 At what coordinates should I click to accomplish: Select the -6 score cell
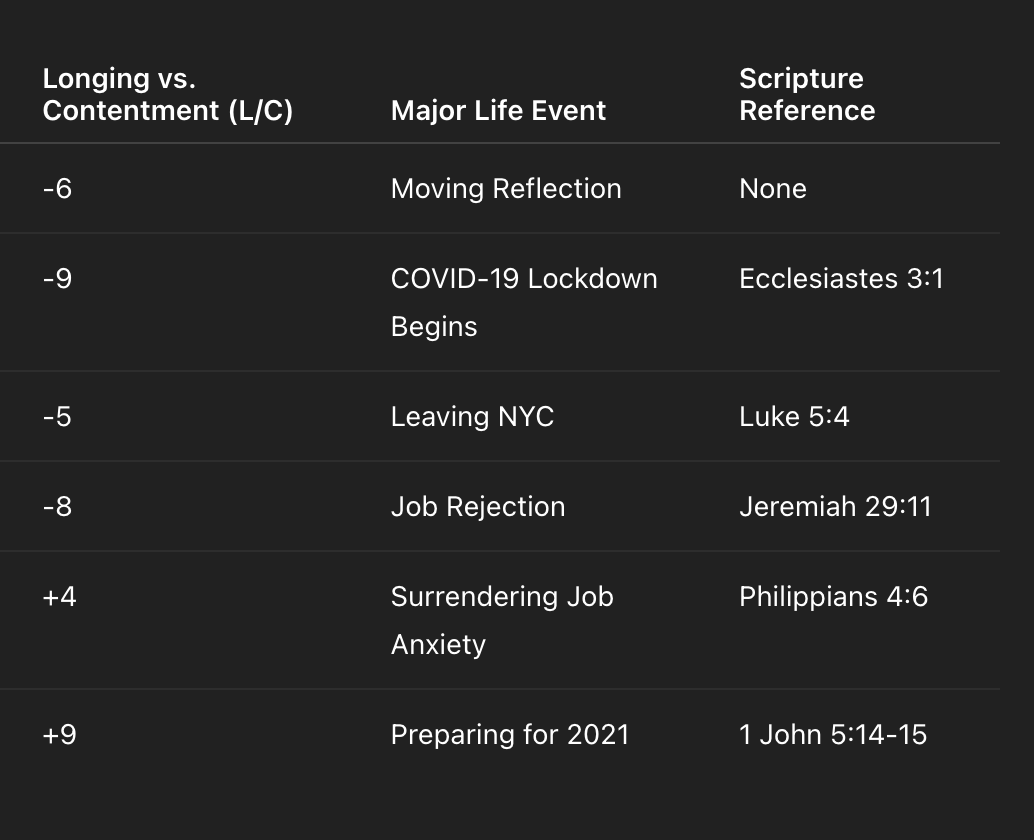57,189
